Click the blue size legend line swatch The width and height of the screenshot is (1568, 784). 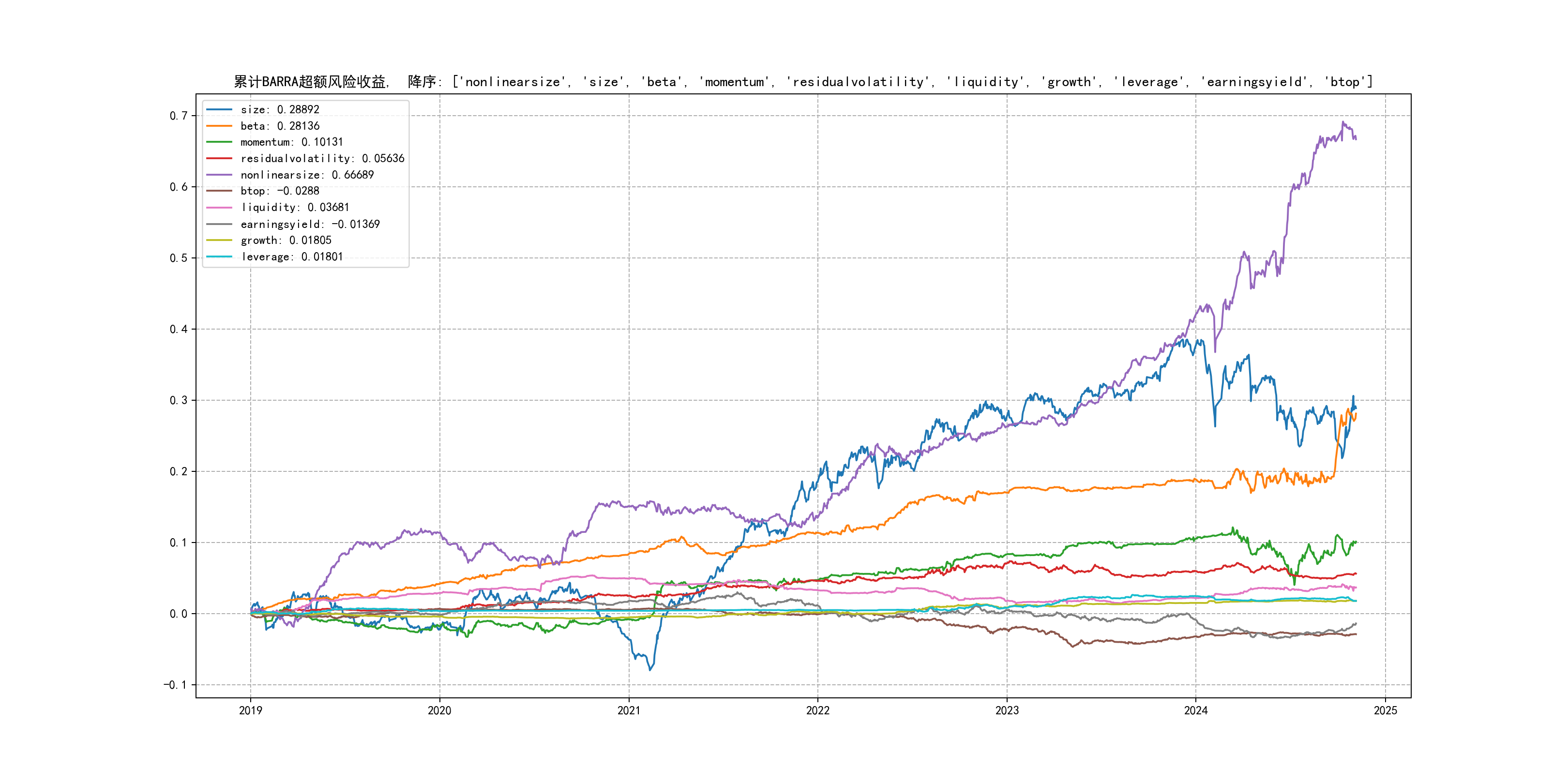click(219, 109)
